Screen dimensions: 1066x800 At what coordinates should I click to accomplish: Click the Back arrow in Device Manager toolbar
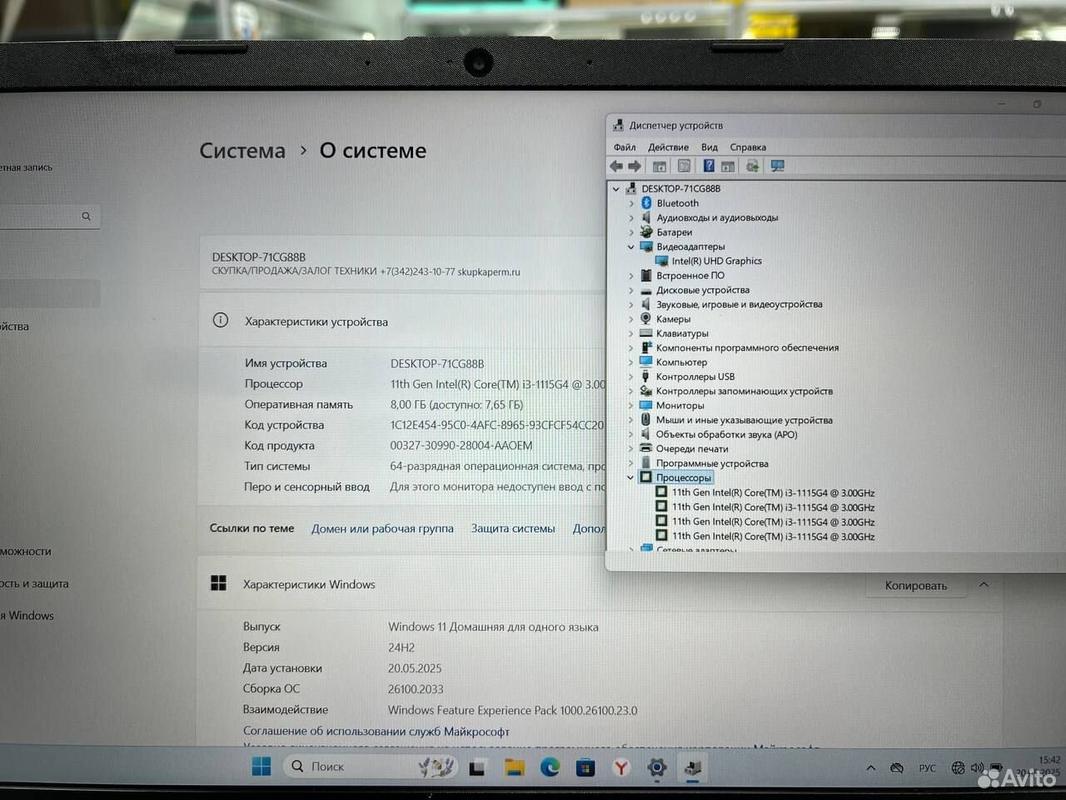[617, 166]
